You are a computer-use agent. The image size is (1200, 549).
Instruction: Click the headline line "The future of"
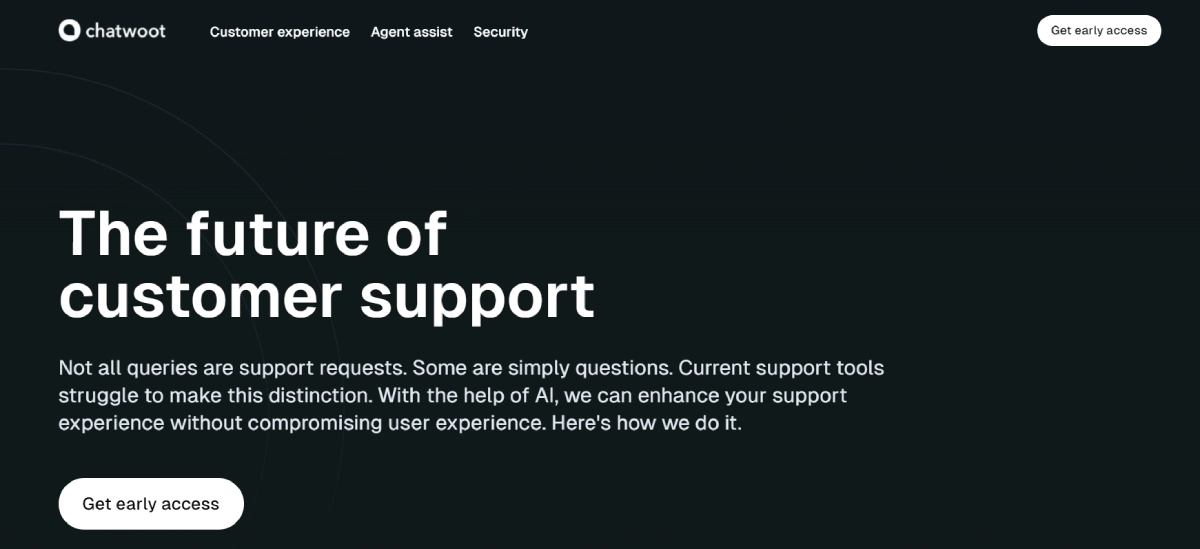point(253,234)
